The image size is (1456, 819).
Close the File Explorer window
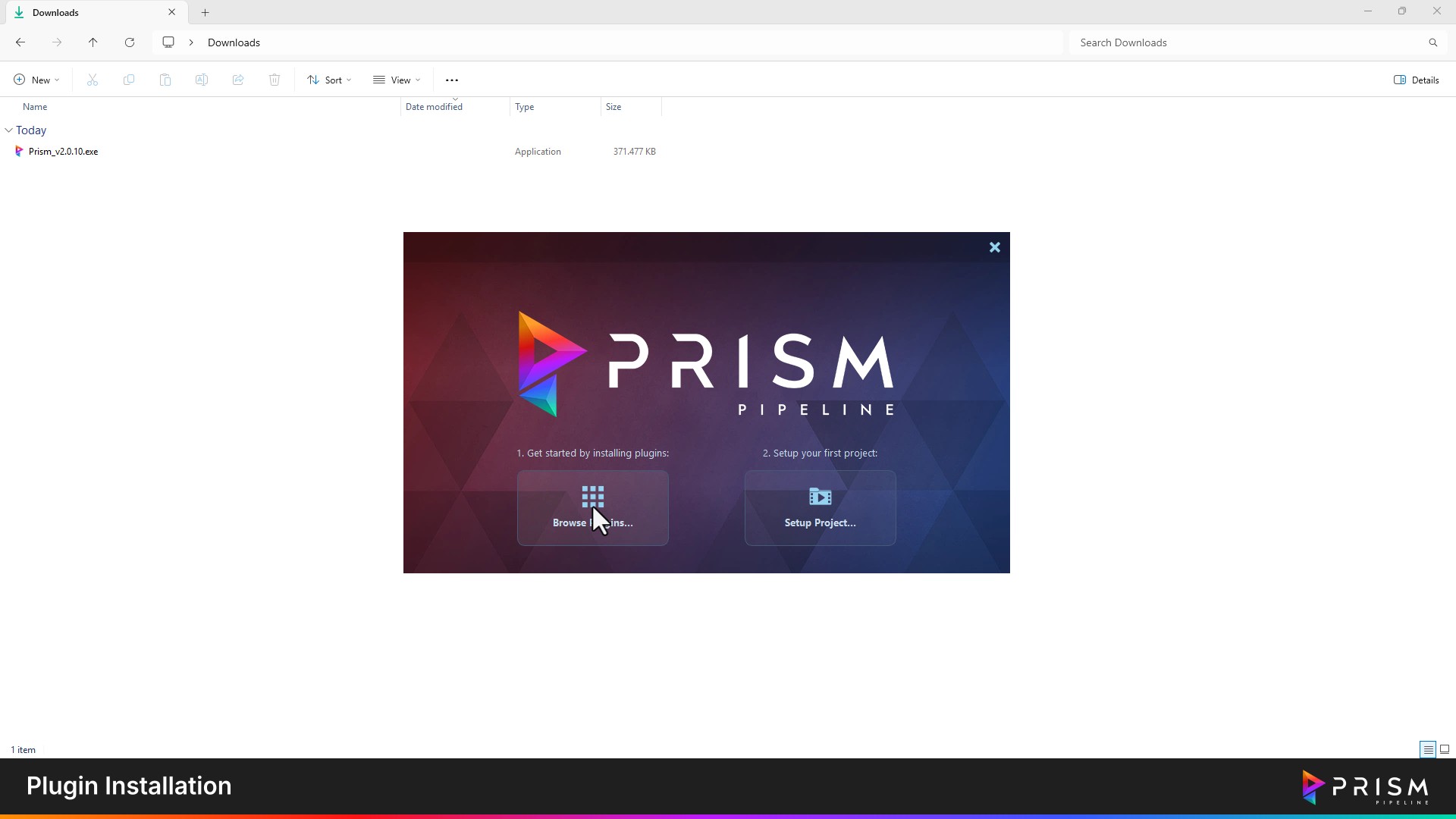point(1437,11)
